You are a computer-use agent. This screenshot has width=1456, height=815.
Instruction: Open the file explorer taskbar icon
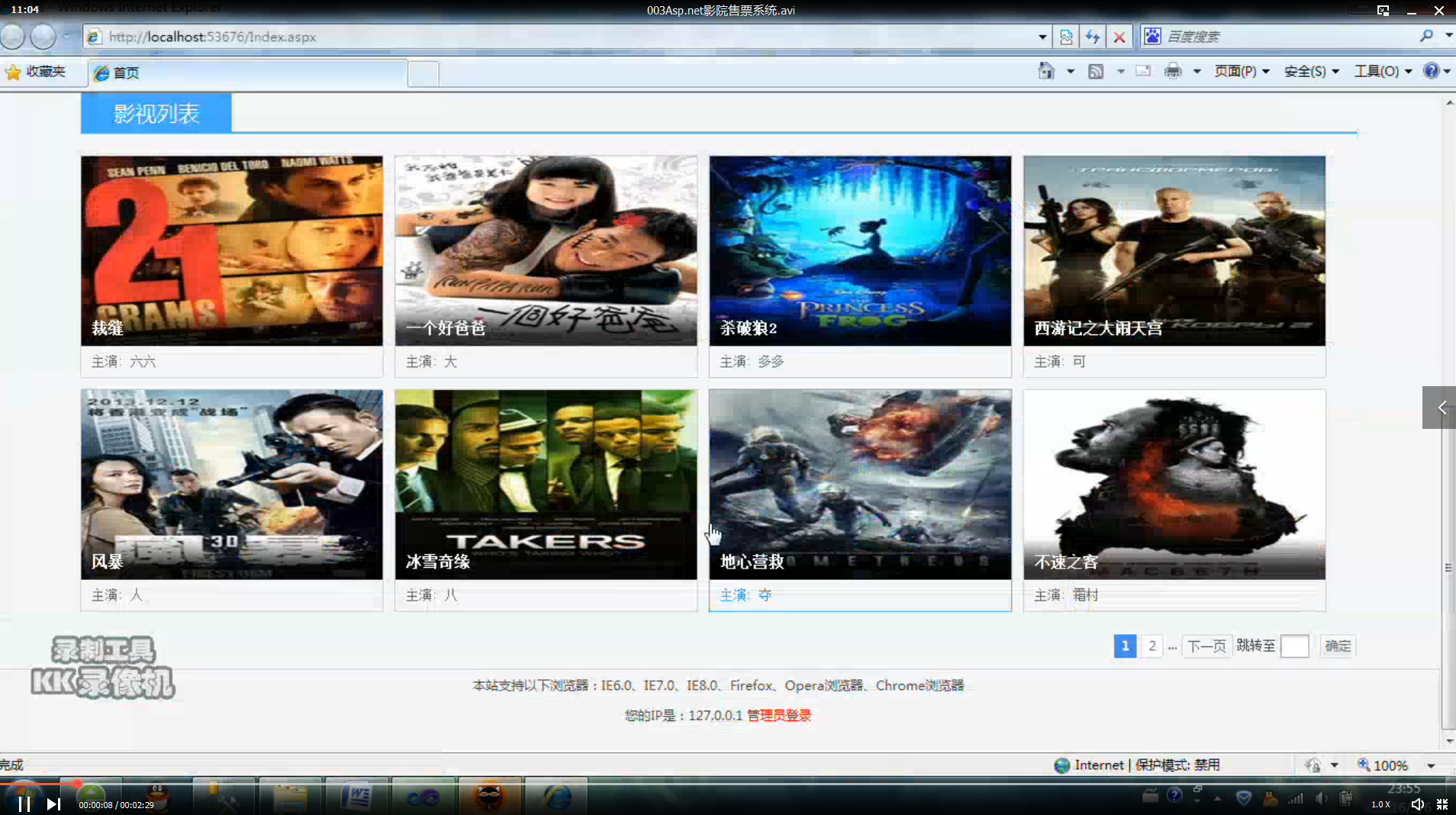tap(290, 797)
